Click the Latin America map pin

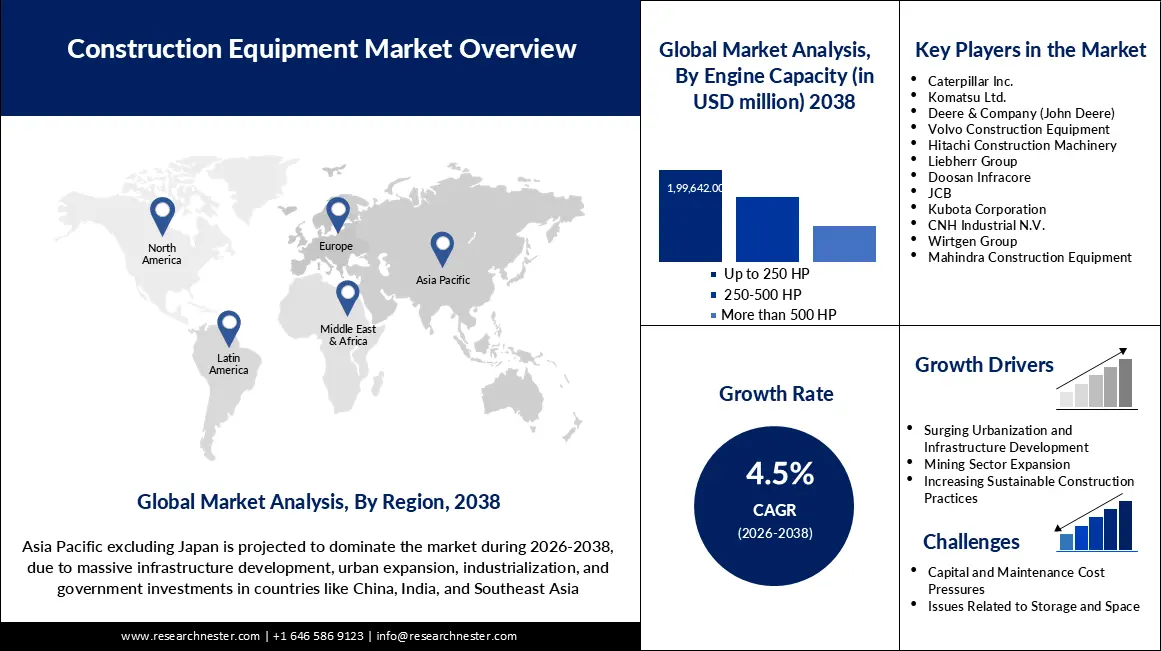coord(229,329)
